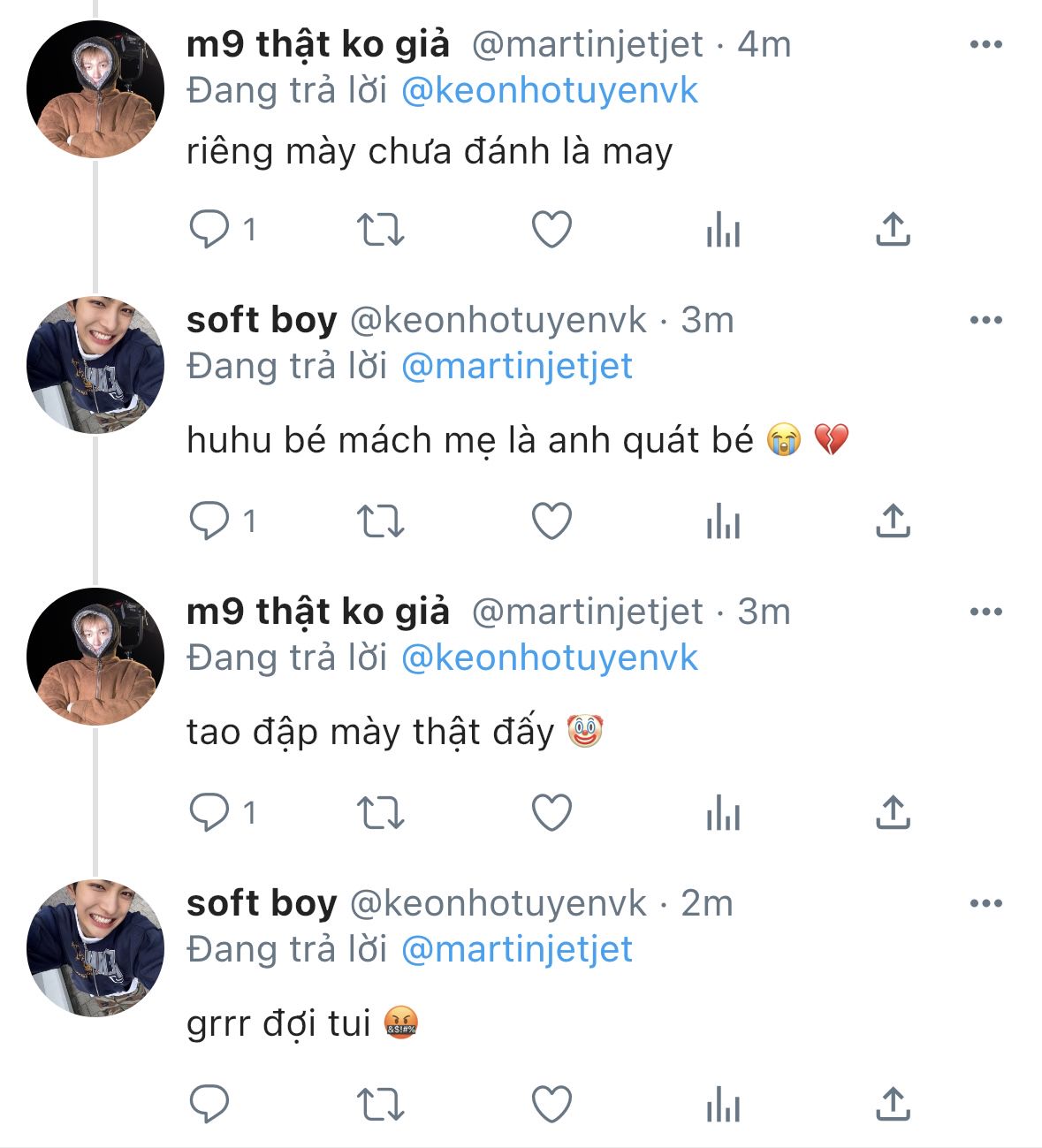View analytics of "riêng mày chưa đánh" tweet
Viewport: 1042px width, 1148px height.
point(723,230)
